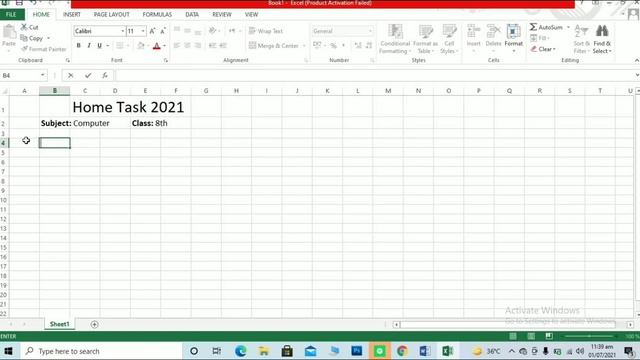Viewport: 640px width, 360px height.
Task: Switch to the PAGE LAYOUT tab
Action: coord(111,14)
